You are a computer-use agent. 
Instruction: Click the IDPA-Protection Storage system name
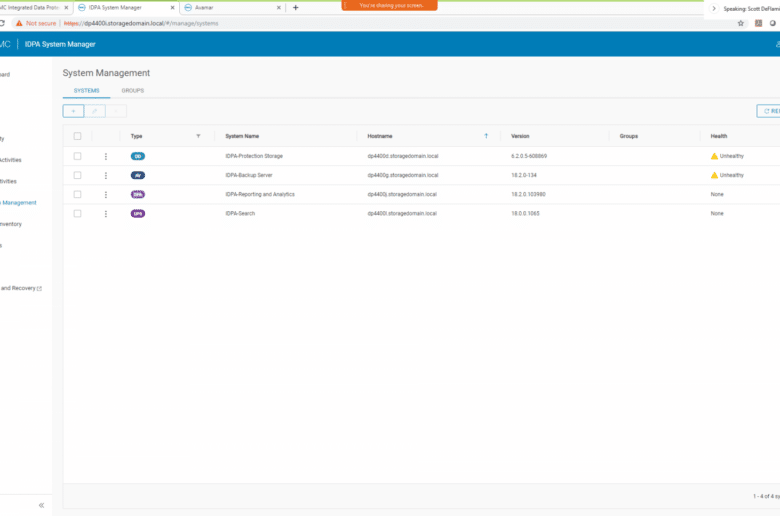pyautogui.click(x=254, y=156)
